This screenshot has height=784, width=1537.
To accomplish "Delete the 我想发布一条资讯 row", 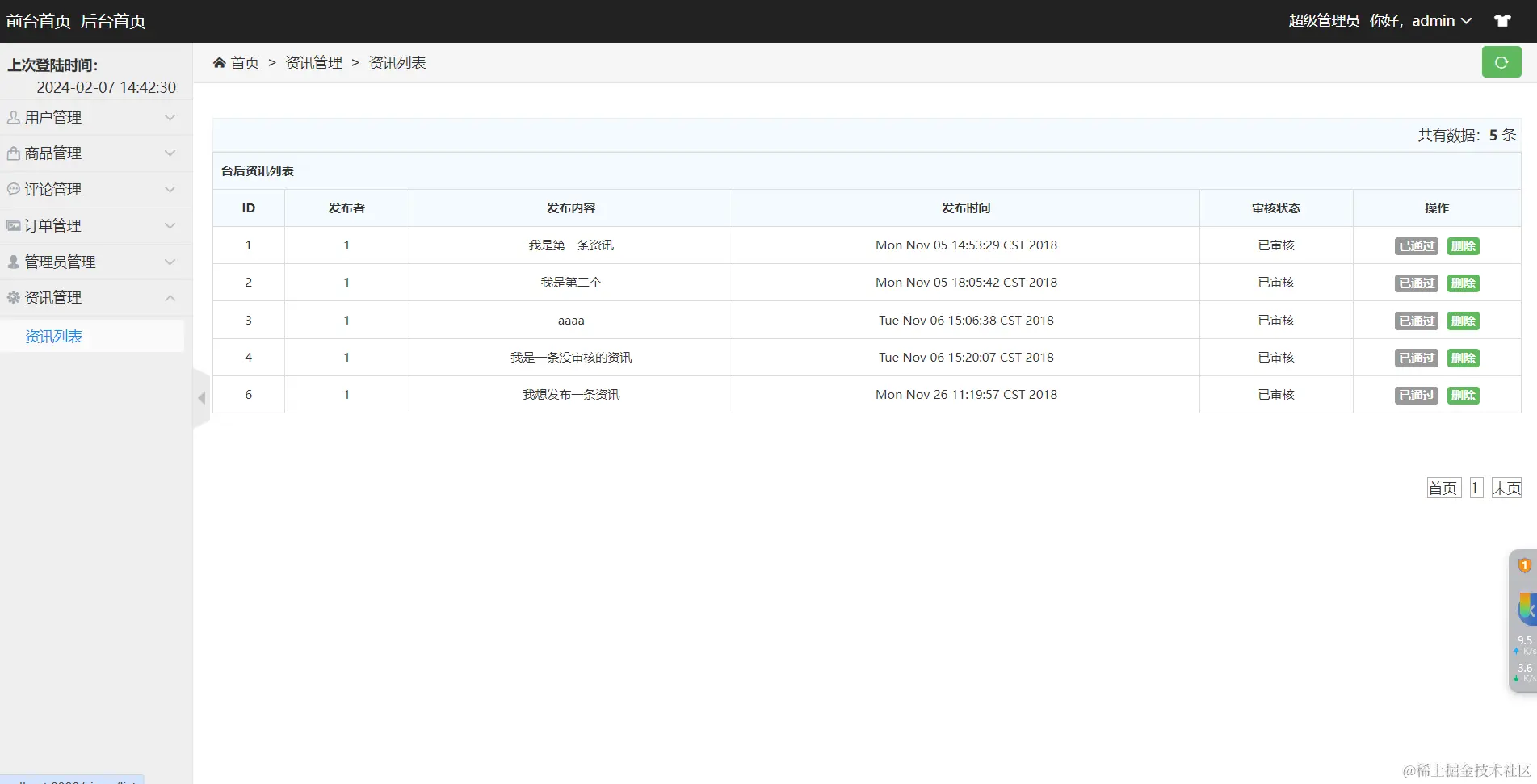I will pyautogui.click(x=1463, y=395).
